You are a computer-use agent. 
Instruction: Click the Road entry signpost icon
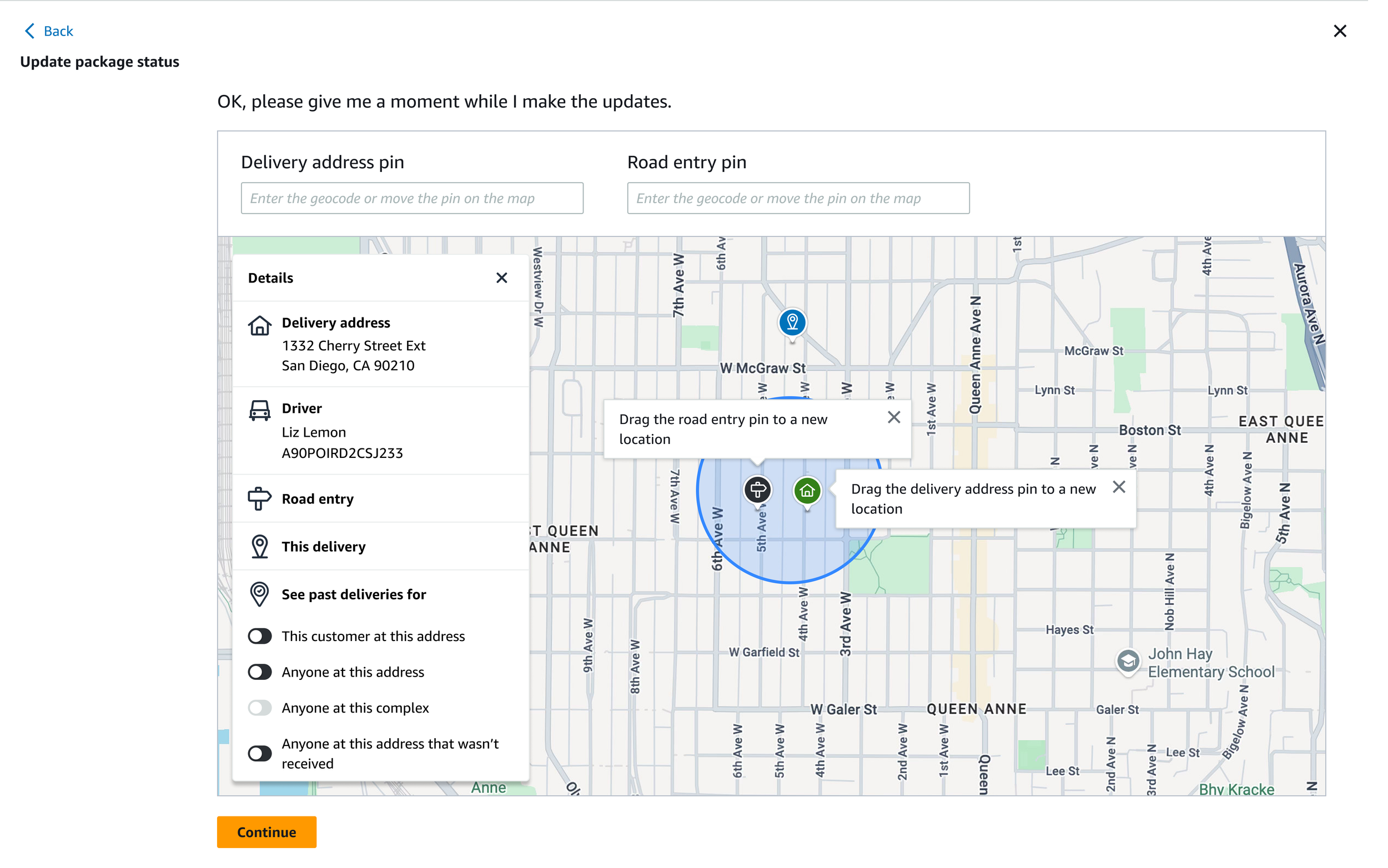coord(260,498)
